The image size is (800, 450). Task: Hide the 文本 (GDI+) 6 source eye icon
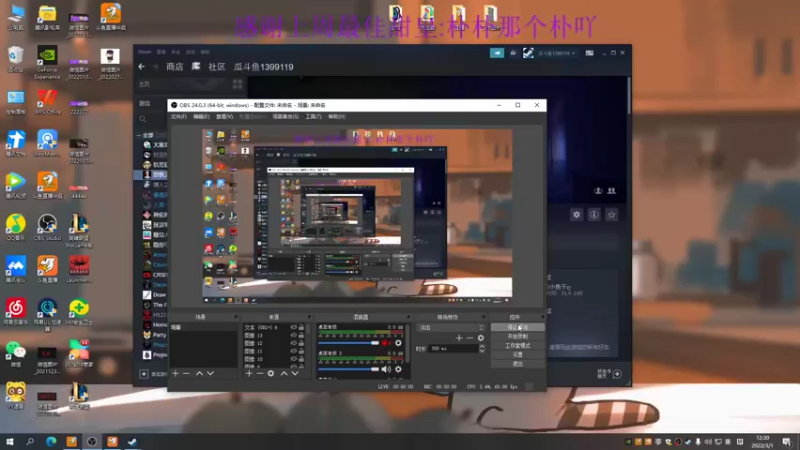pos(293,328)
